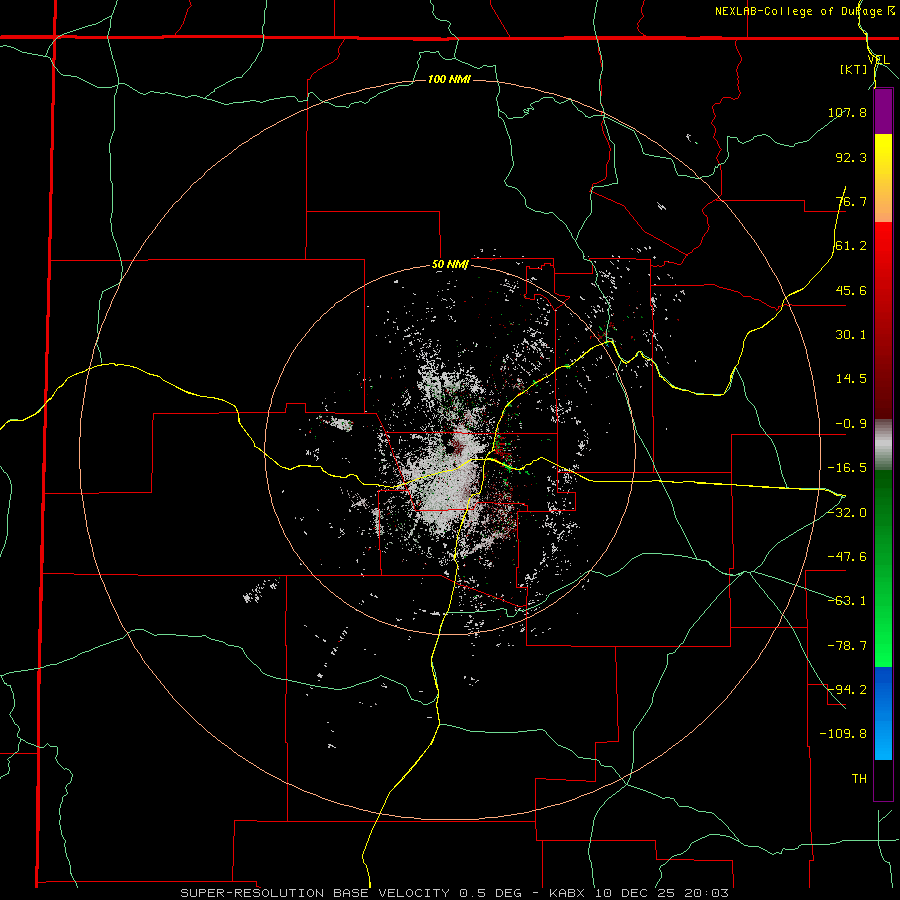Click the dark green color bar segment
Image resolution: width=900 pixels, height=900 pixels.
tap(883, 568)
